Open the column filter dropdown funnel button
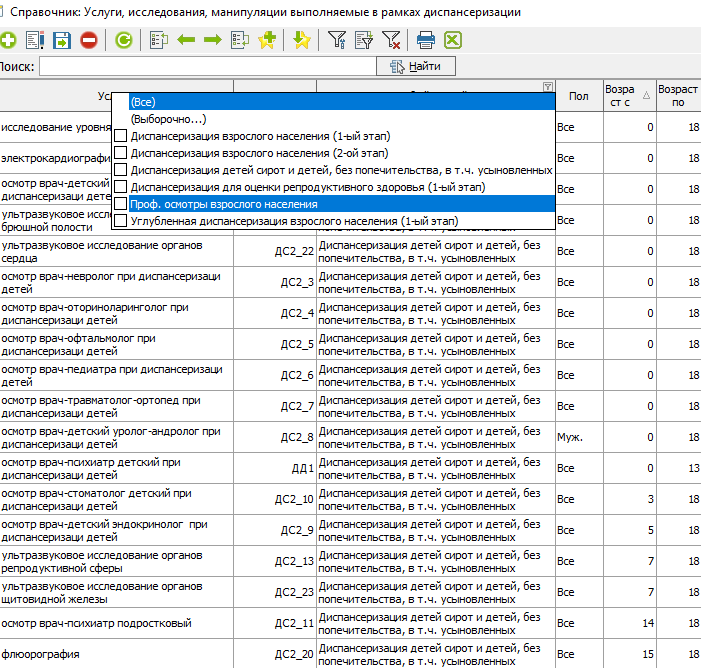This screenshot has height=668, width=701. click(x=546, y=86)
